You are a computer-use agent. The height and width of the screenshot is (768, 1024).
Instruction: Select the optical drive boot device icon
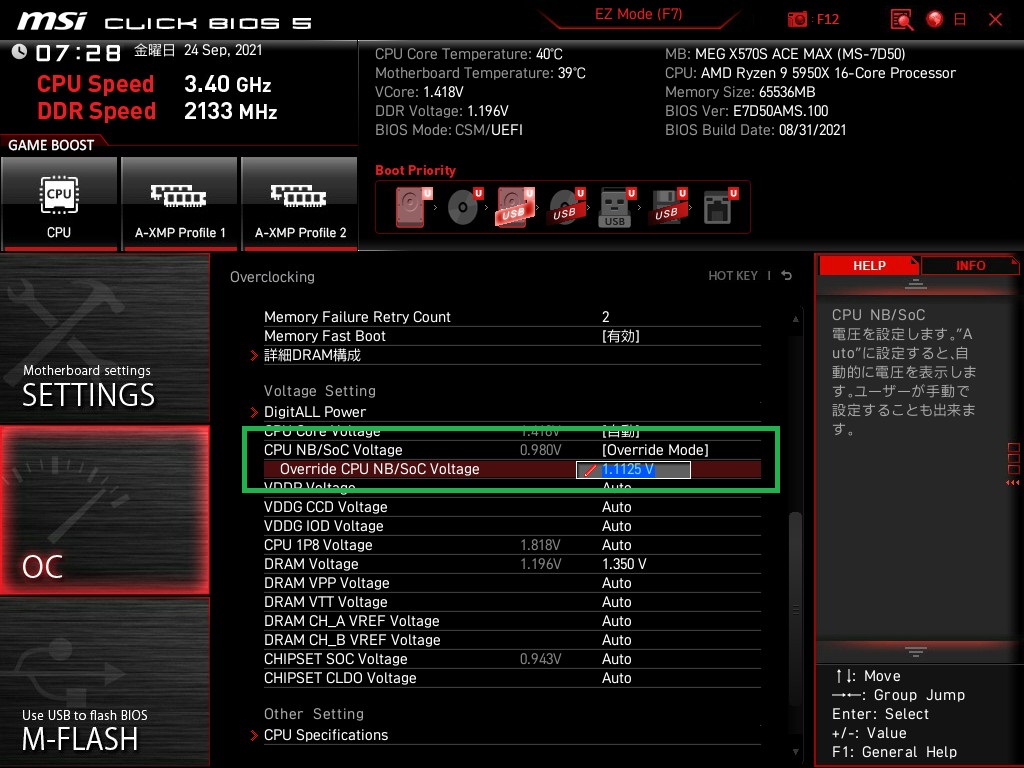click(x=465, y=207)
